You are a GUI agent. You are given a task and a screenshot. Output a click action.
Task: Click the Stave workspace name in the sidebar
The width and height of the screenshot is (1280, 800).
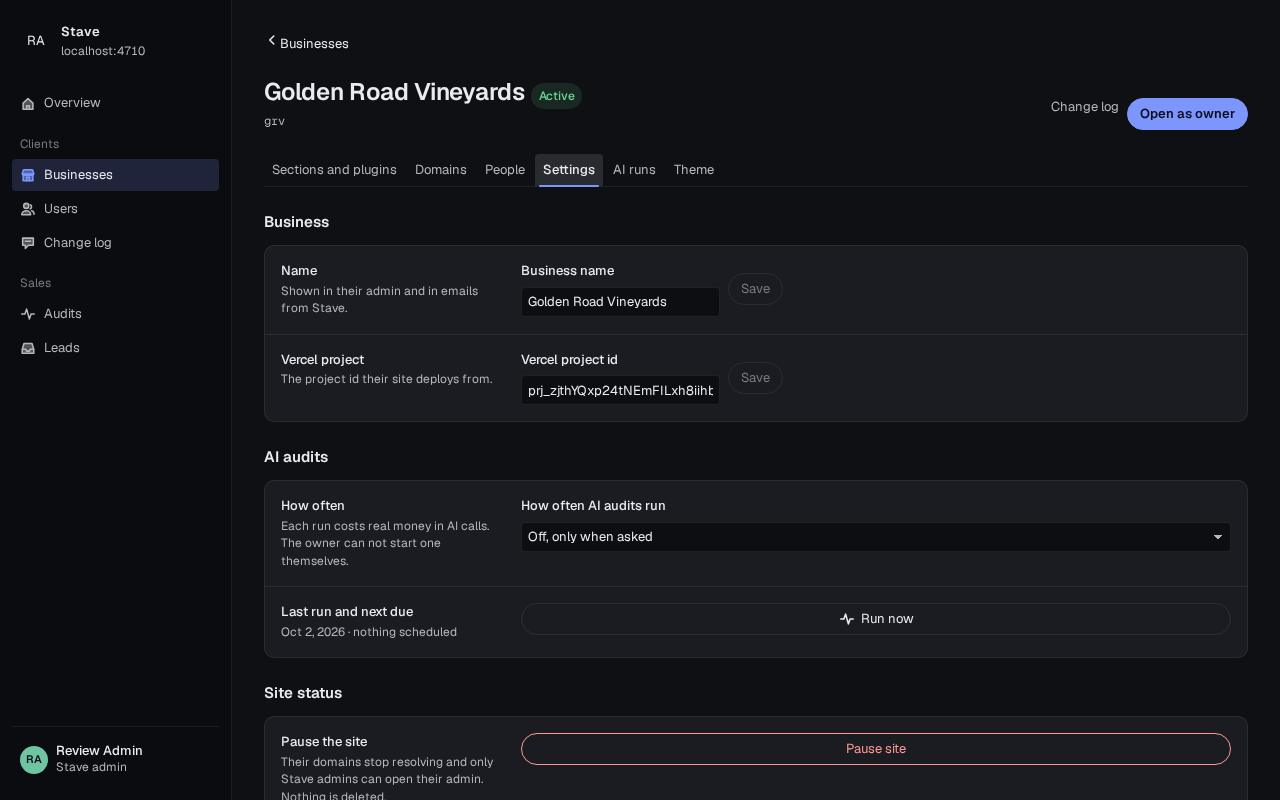[80, 32]
